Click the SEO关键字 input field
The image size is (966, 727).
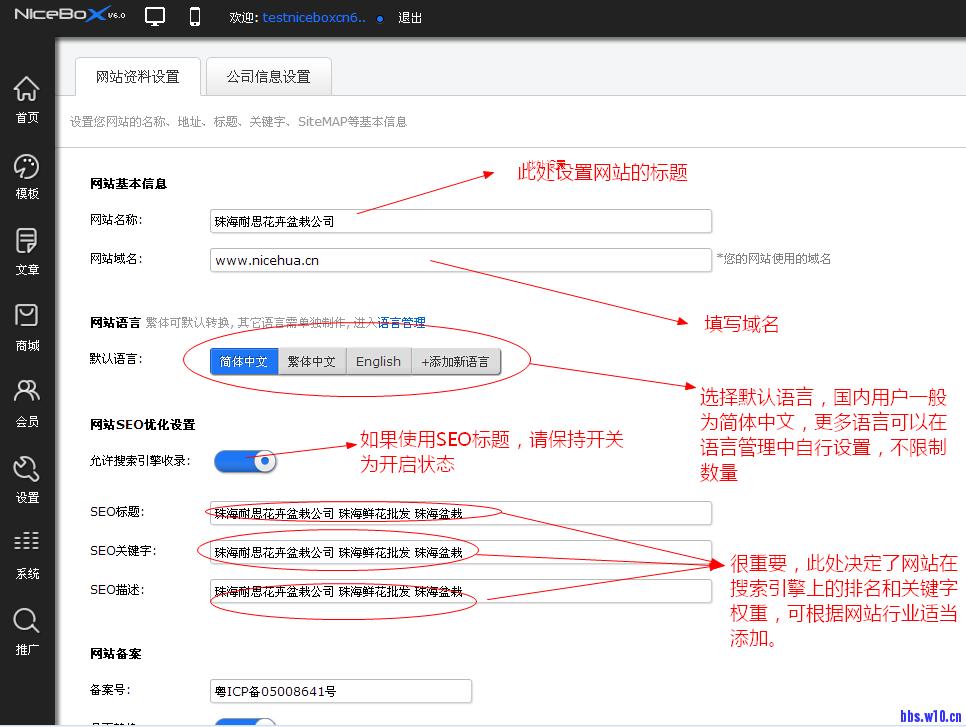point(460,551)
